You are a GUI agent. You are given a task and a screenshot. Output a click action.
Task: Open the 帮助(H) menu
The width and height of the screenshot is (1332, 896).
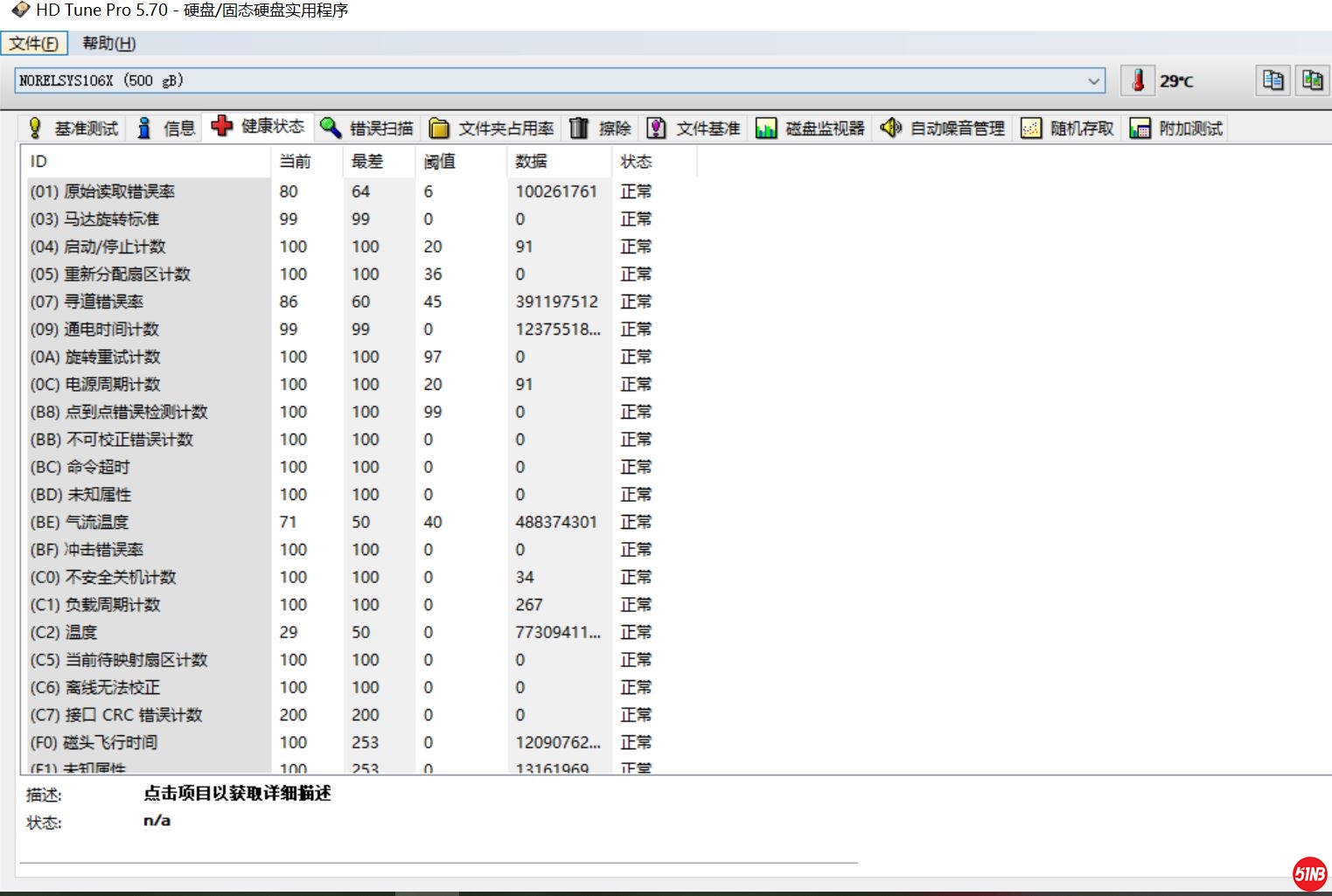[108, 44]
